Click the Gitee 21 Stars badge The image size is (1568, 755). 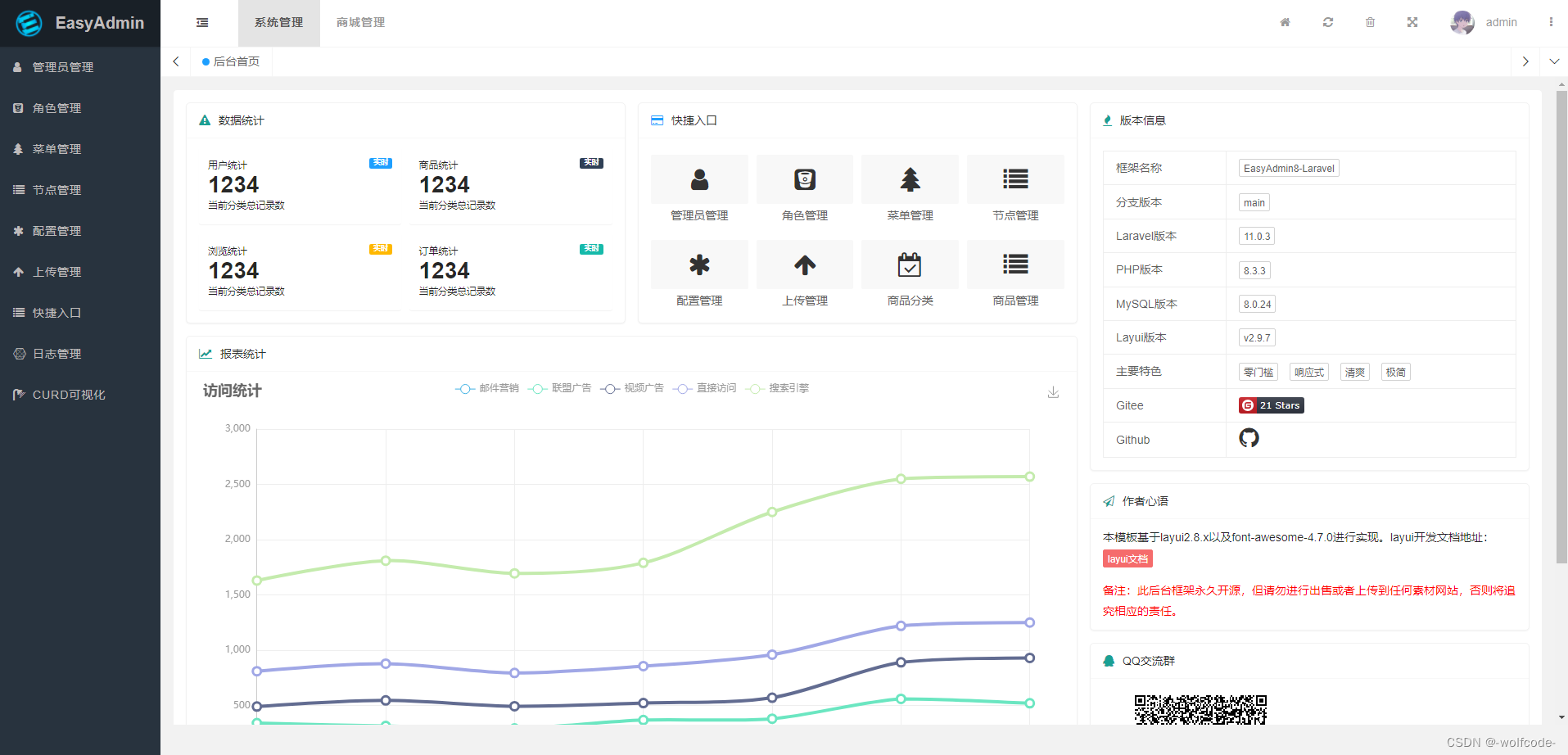tap(1271, 405)
